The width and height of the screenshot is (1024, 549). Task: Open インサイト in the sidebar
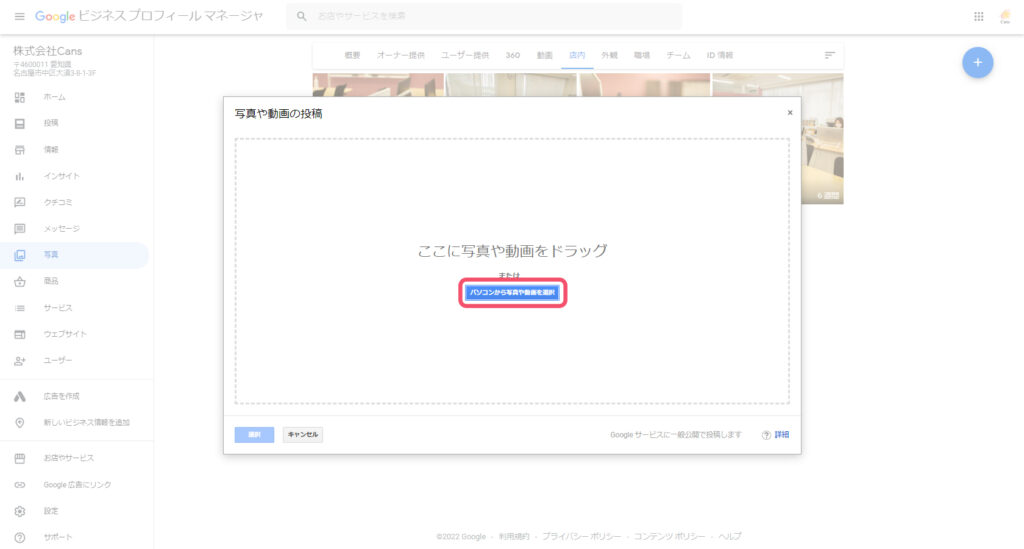(61, 176)
